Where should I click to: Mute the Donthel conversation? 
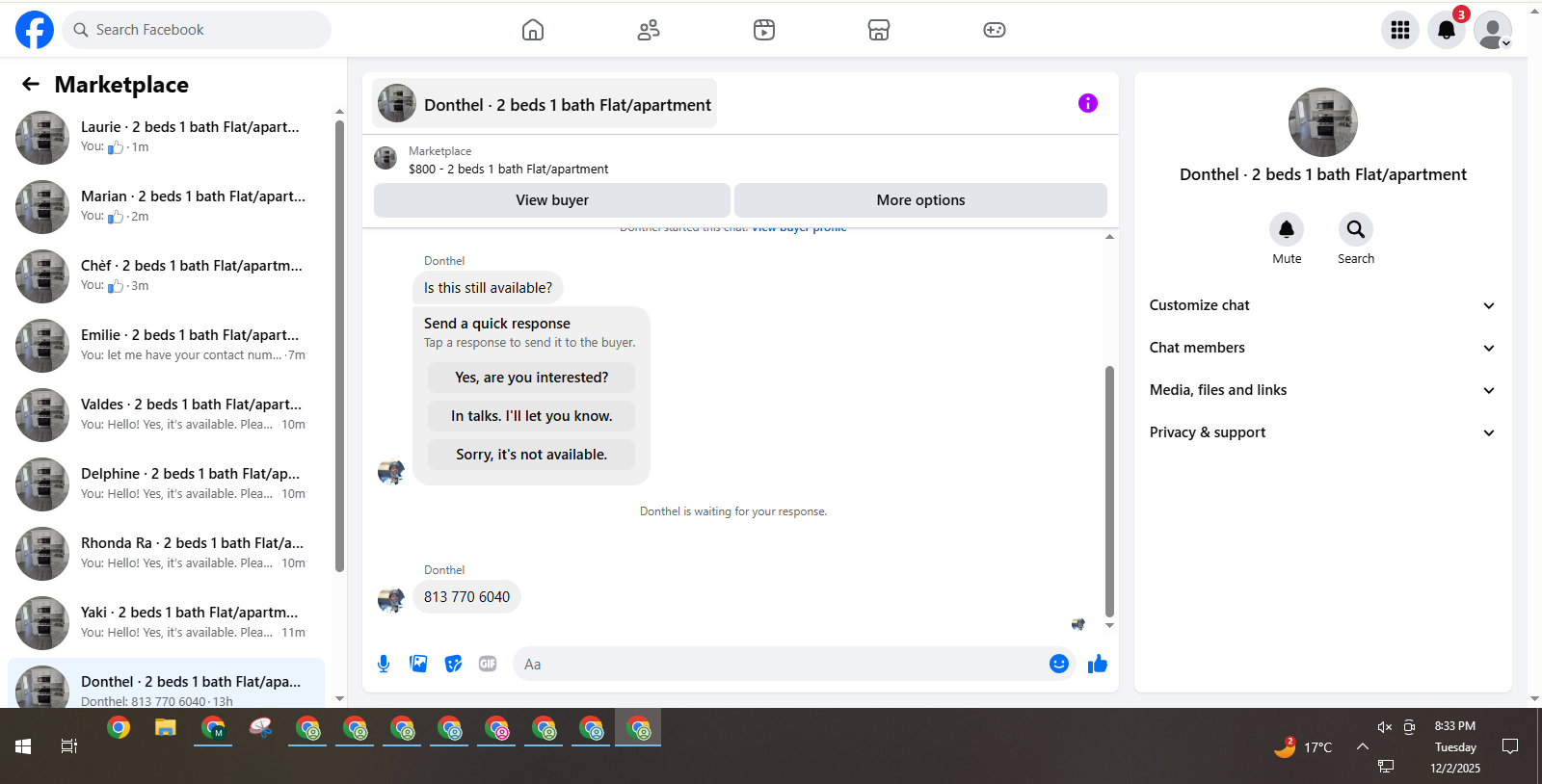tap(1287, 229)
